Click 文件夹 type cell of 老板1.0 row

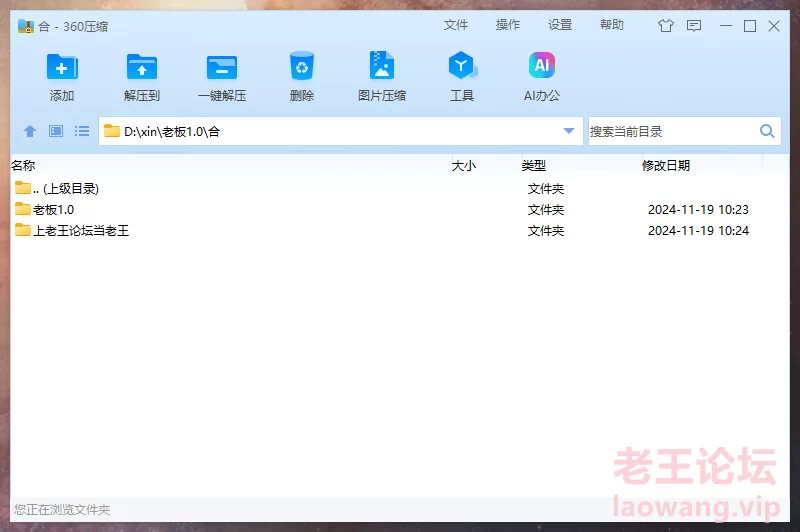click(x=545, y=210)
